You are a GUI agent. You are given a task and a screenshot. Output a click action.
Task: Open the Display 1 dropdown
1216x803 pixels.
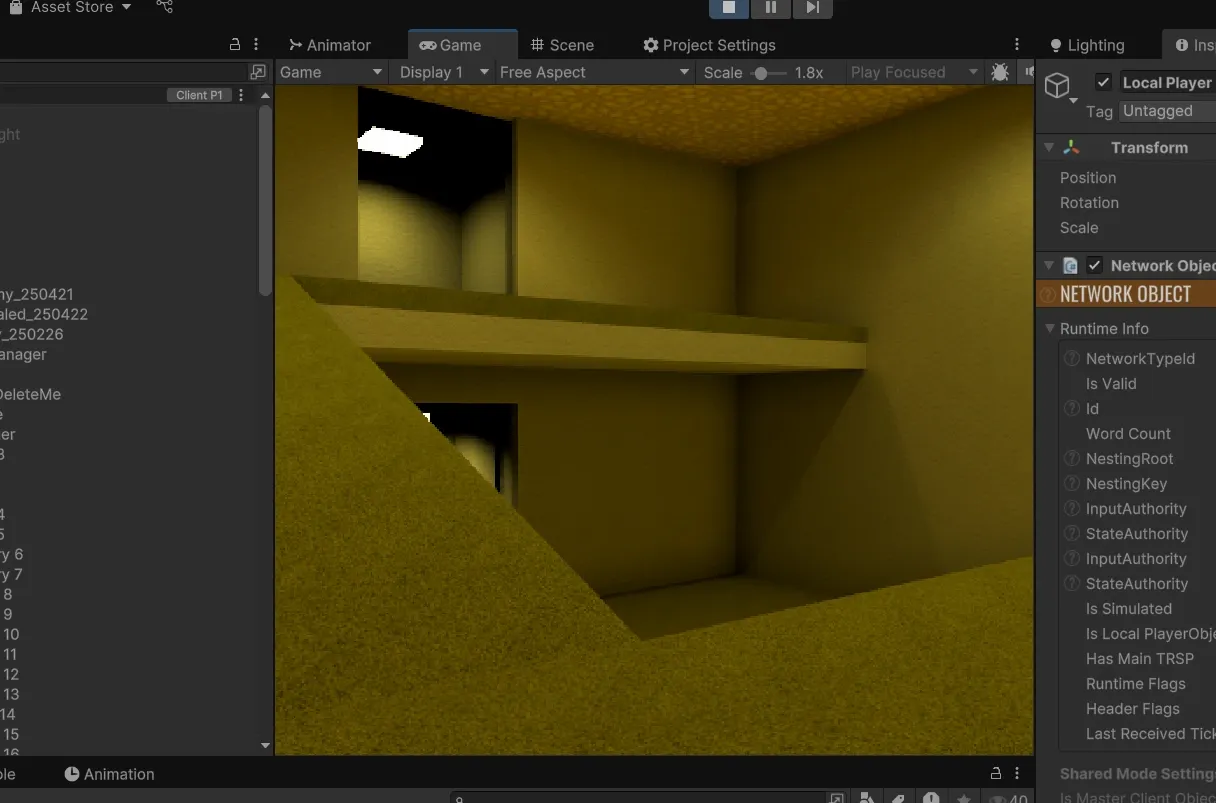(x=443, y=72)
